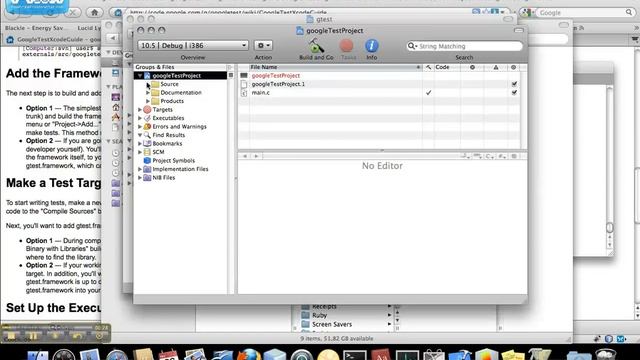
Task: Expand the Documentation folder triangle
Action: (x=148, y=93)
